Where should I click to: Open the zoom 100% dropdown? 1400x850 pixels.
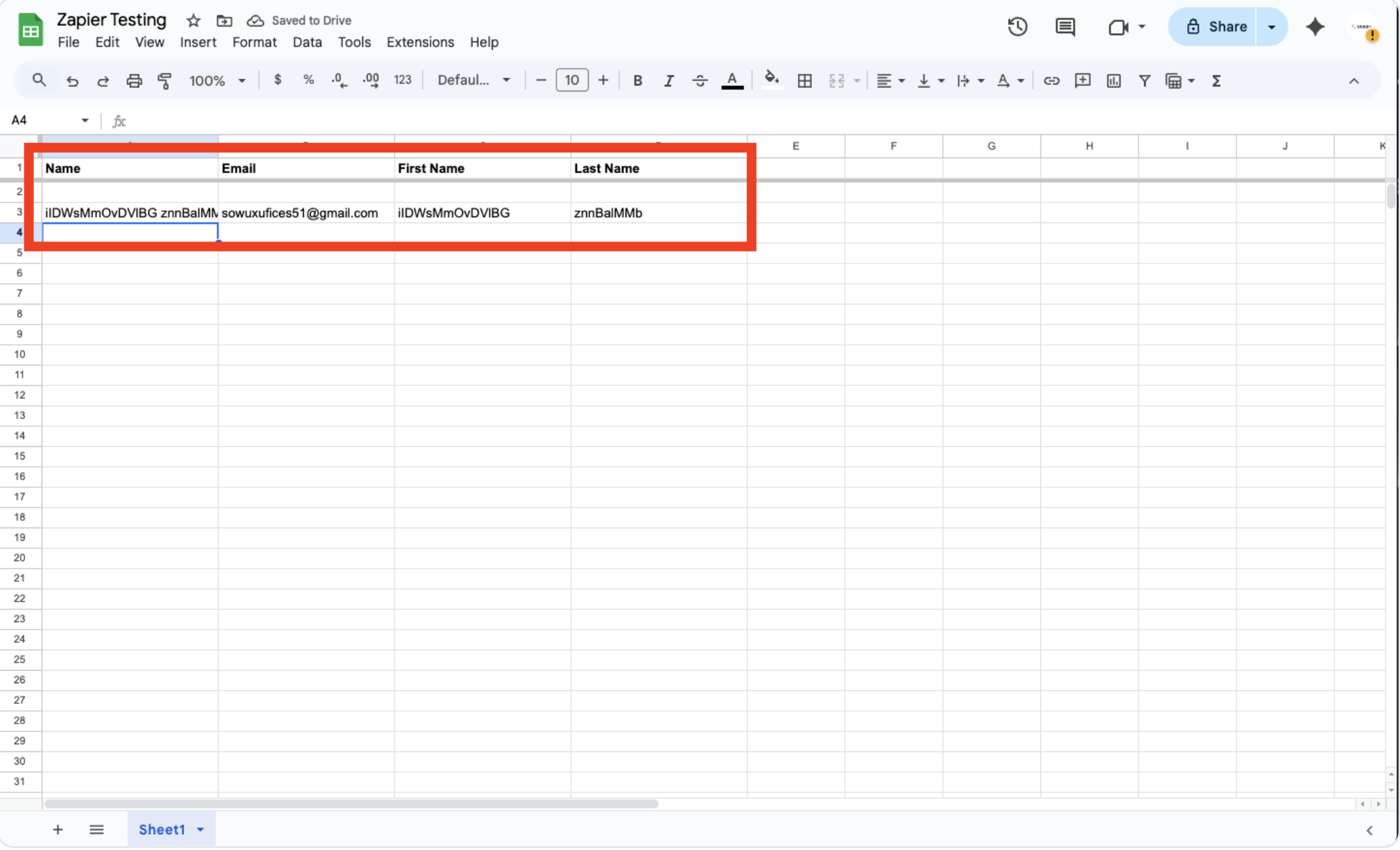(x=217, y=81)
